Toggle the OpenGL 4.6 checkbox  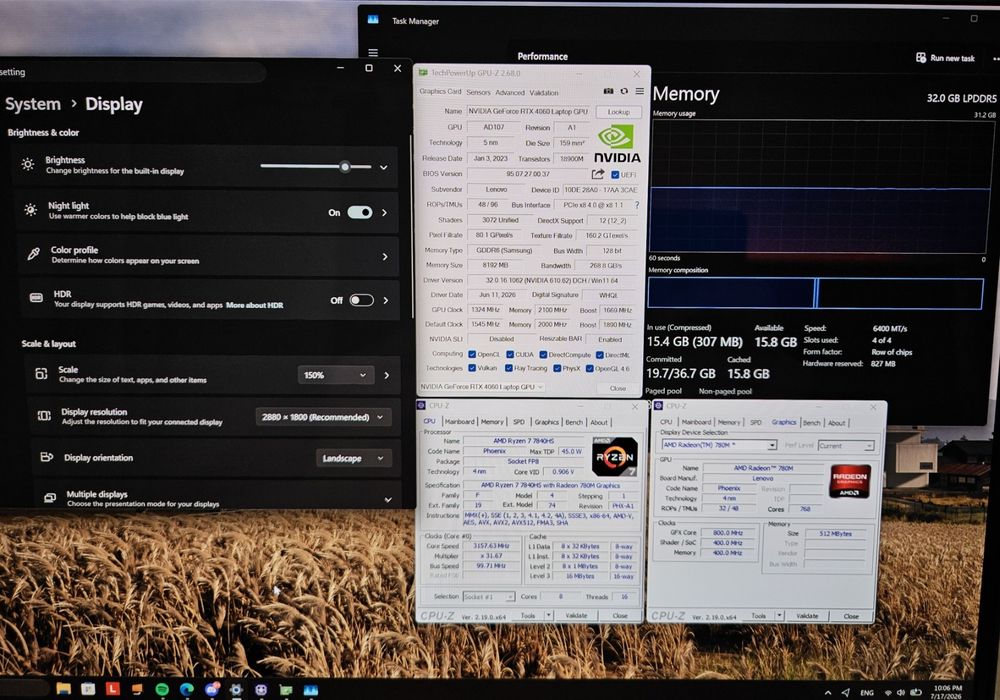click(590, 368)
